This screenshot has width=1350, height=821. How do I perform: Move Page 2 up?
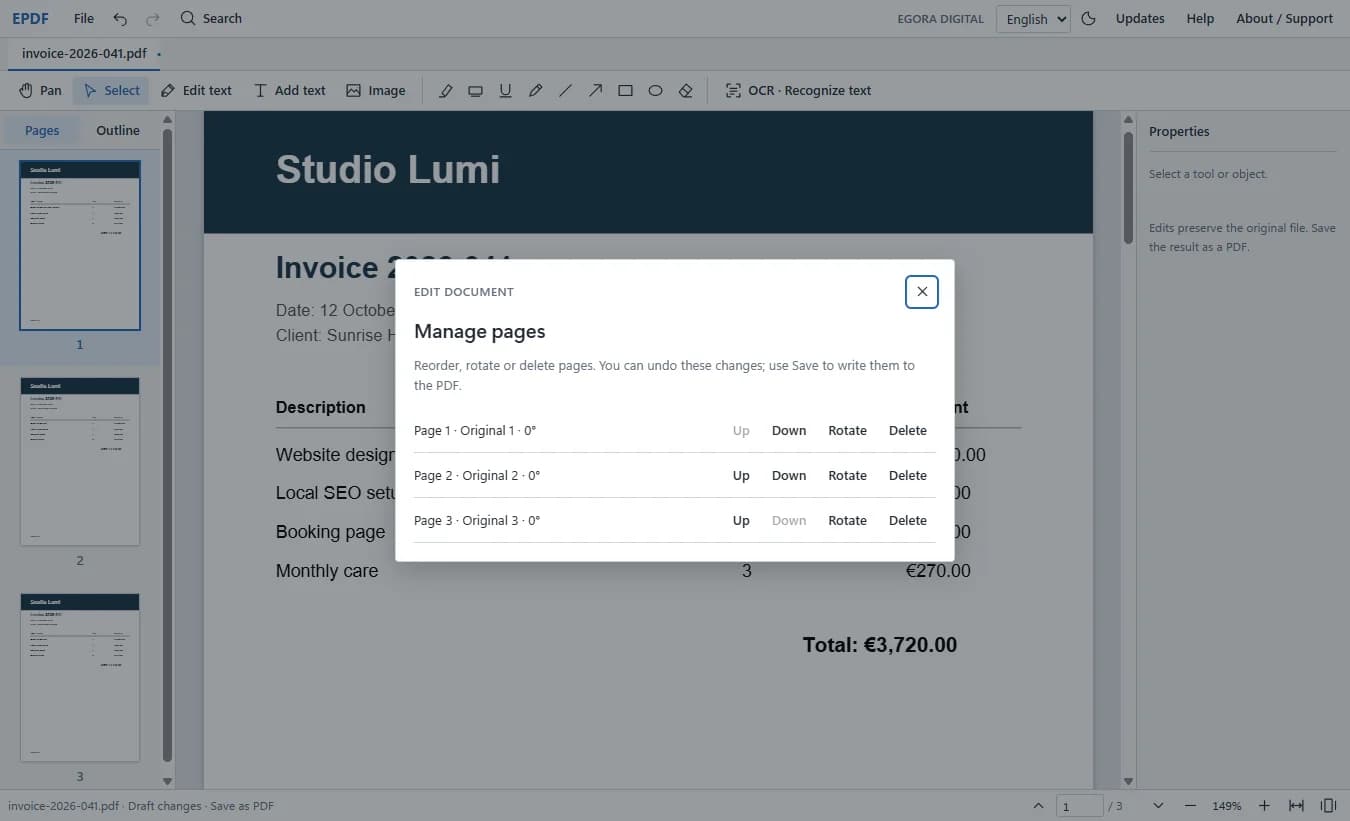point(741,476)
